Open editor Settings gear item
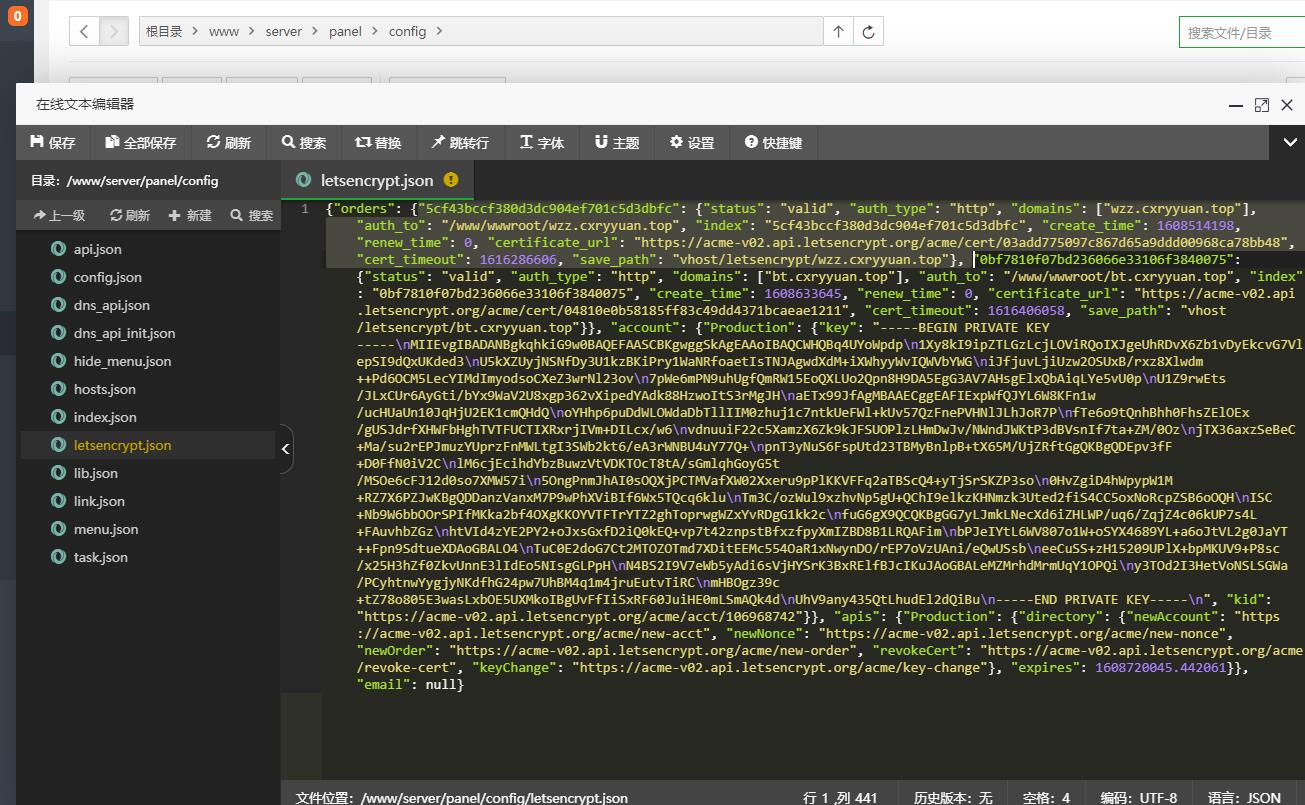Screen dimensions: 1305x805 [692, 143]
